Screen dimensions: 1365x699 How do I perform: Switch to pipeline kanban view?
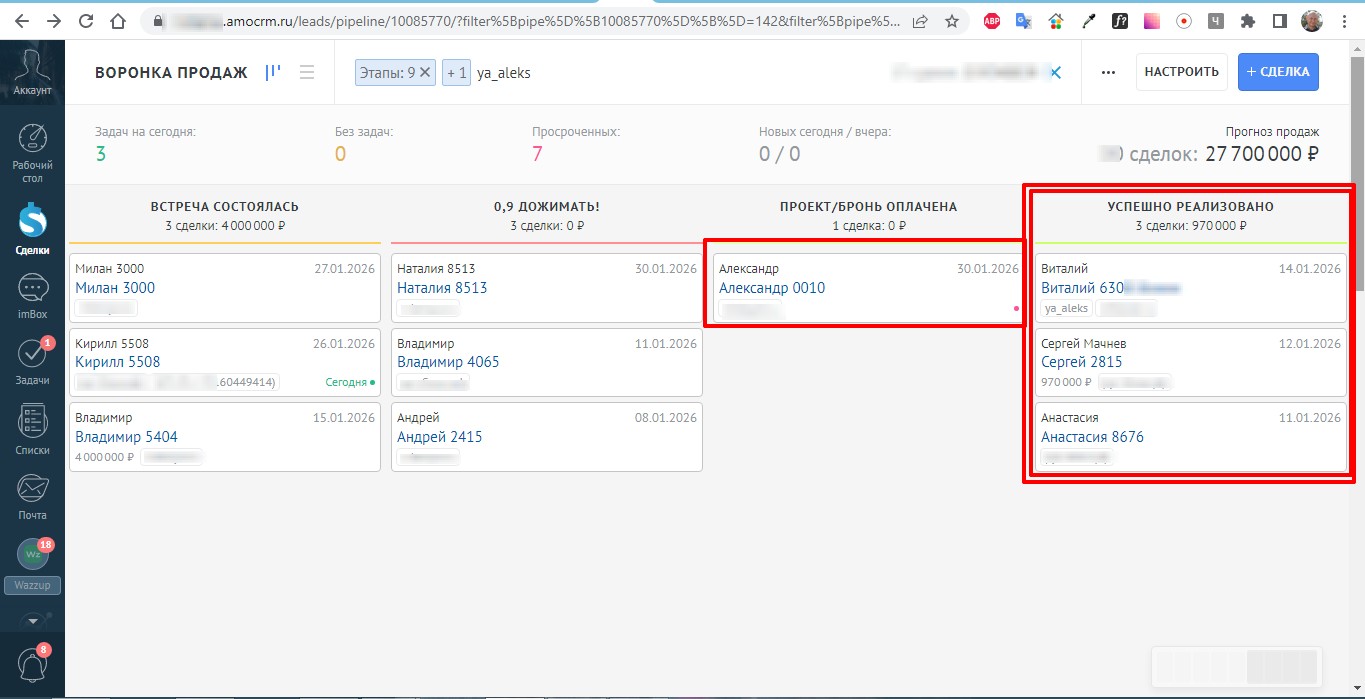(x=273, y=72)
